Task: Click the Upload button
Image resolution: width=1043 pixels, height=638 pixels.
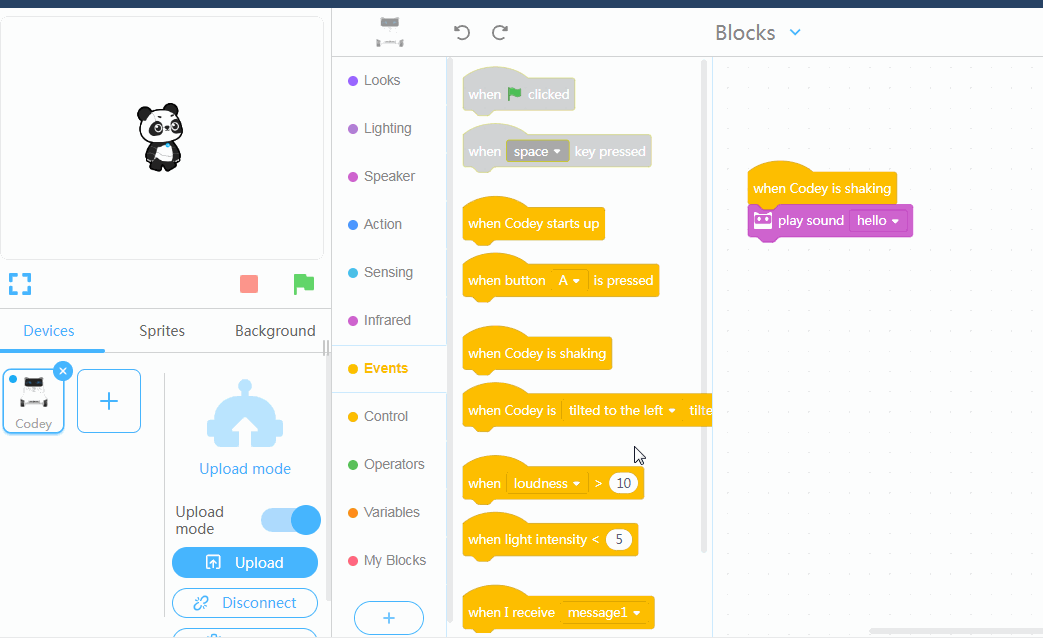Action: [245, 563]
